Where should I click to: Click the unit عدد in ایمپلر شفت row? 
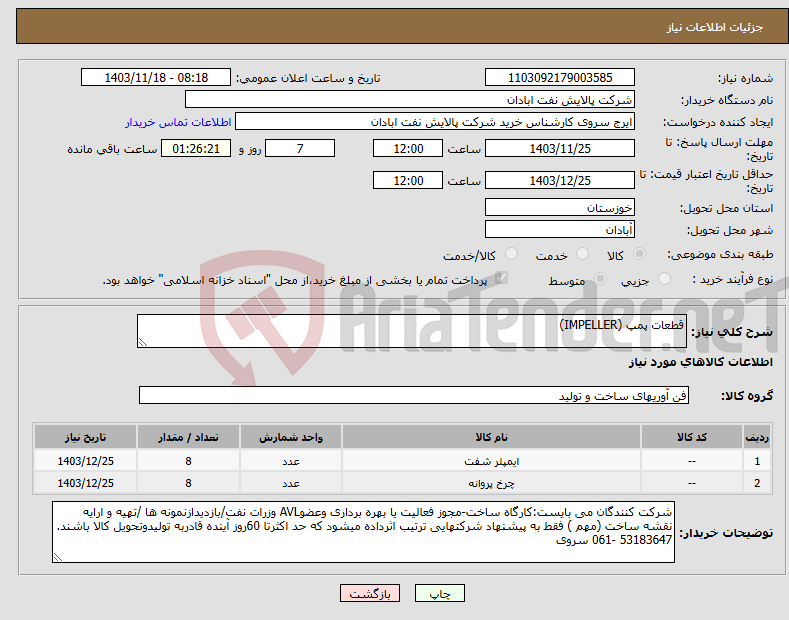click(291, 461)
